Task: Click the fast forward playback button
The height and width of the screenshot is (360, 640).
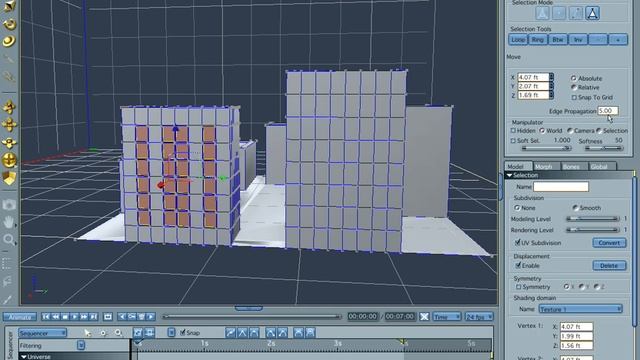Action: point(84,316)
